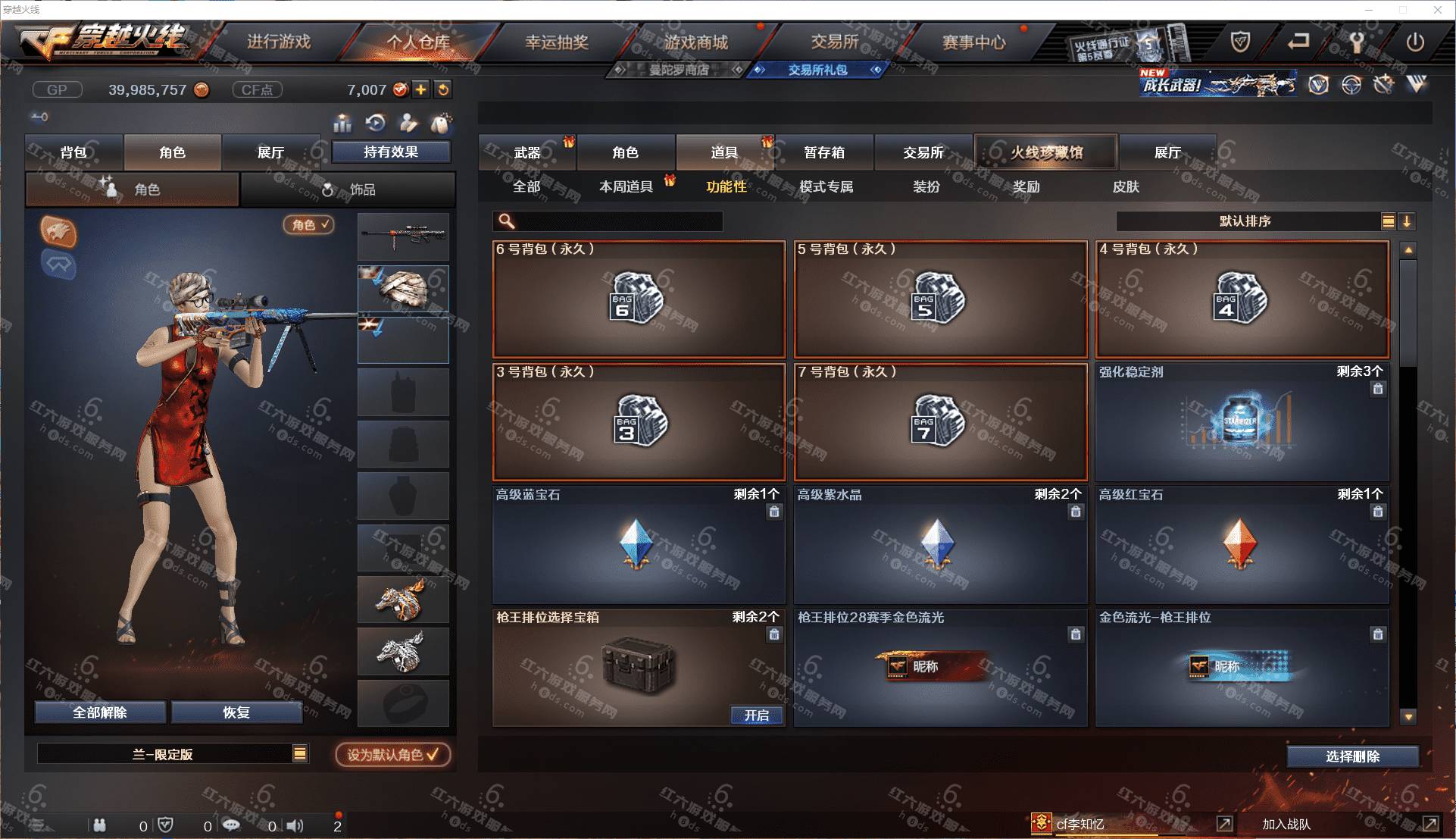The width and height of the screenshot is (1456, 839).
Task: Click the magnifier search icon in inventory
Action: (x=506, y=221)
